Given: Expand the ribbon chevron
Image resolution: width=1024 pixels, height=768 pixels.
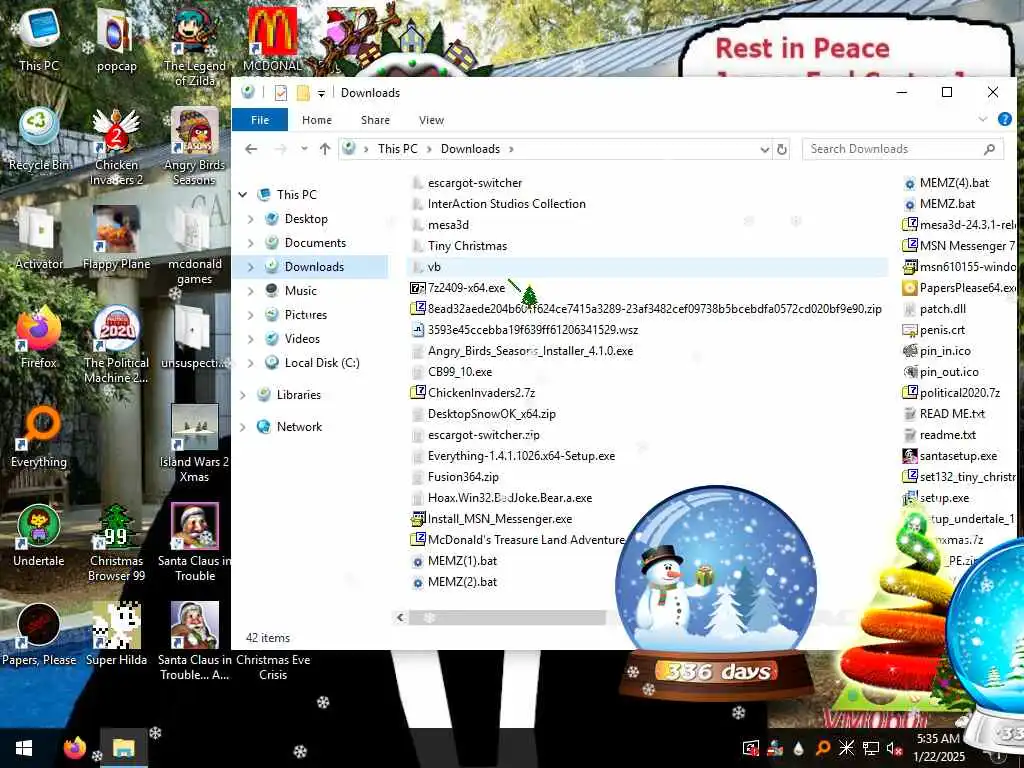Looking at the screenshot, I should tap(983, 120).
